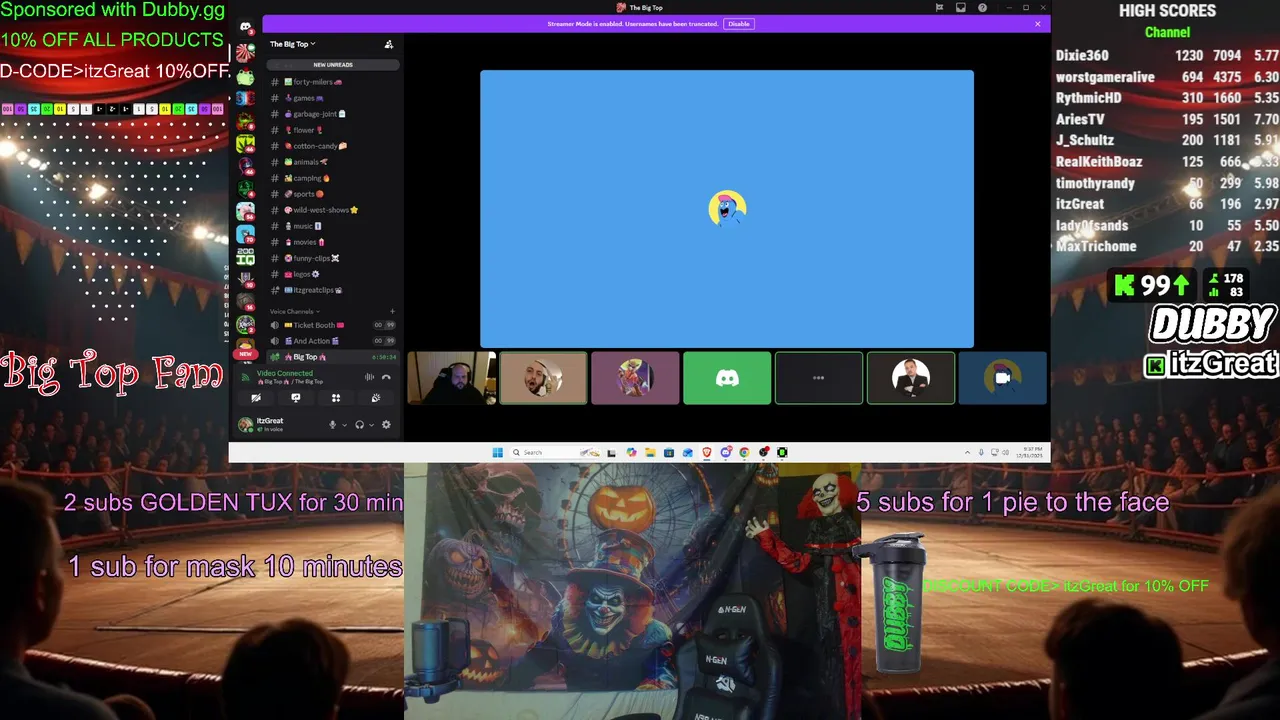This screenshot has height=720, width=1280.
Task: Select the suited man avatar participant tile
Action: (911, 378)
